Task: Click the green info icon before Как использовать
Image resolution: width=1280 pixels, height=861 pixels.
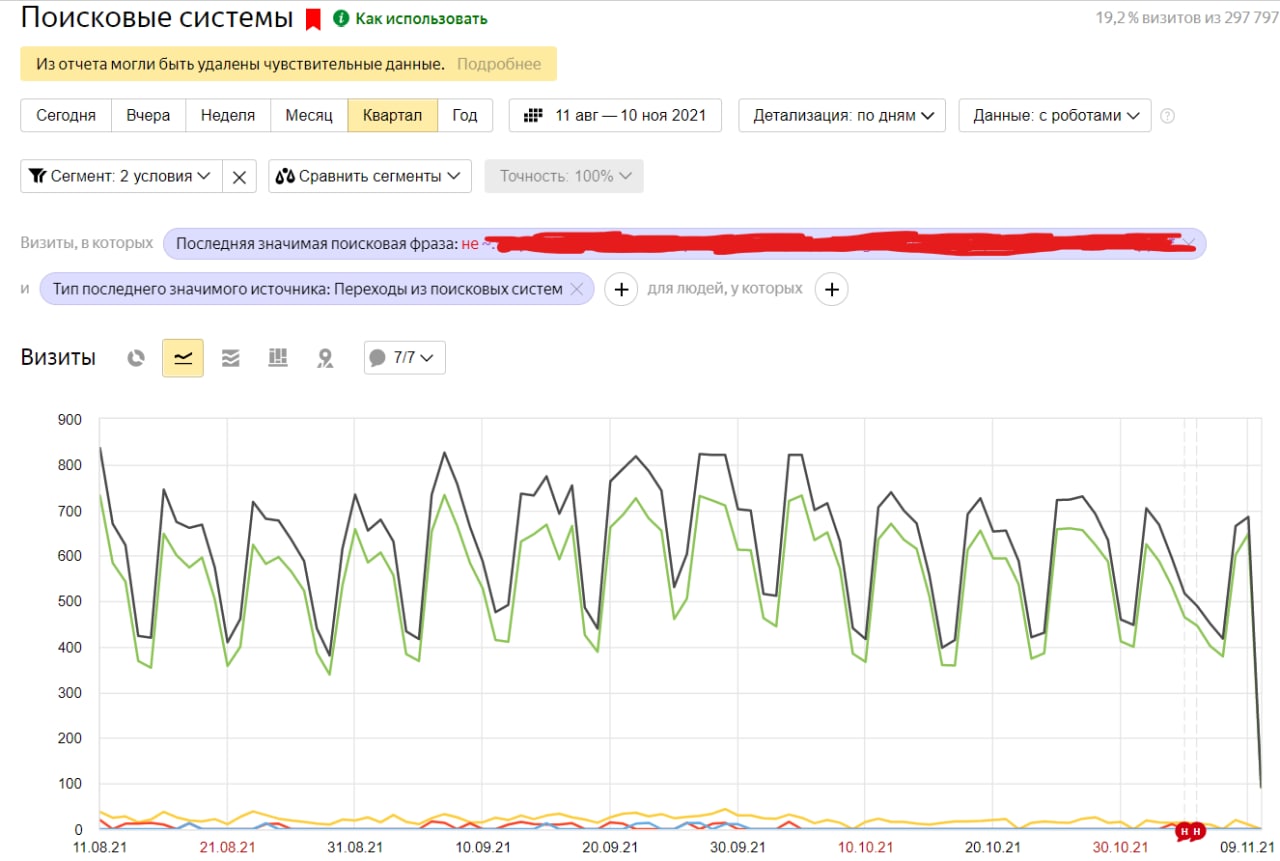Action: click(x=341, y=18)
